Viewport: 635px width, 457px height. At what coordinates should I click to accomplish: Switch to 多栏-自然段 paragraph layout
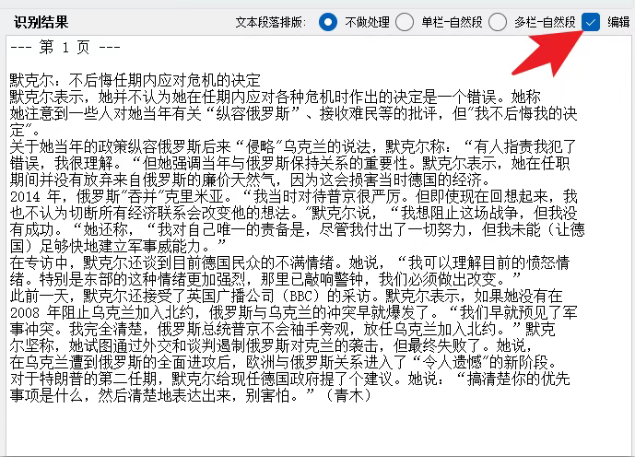[496, 21]
